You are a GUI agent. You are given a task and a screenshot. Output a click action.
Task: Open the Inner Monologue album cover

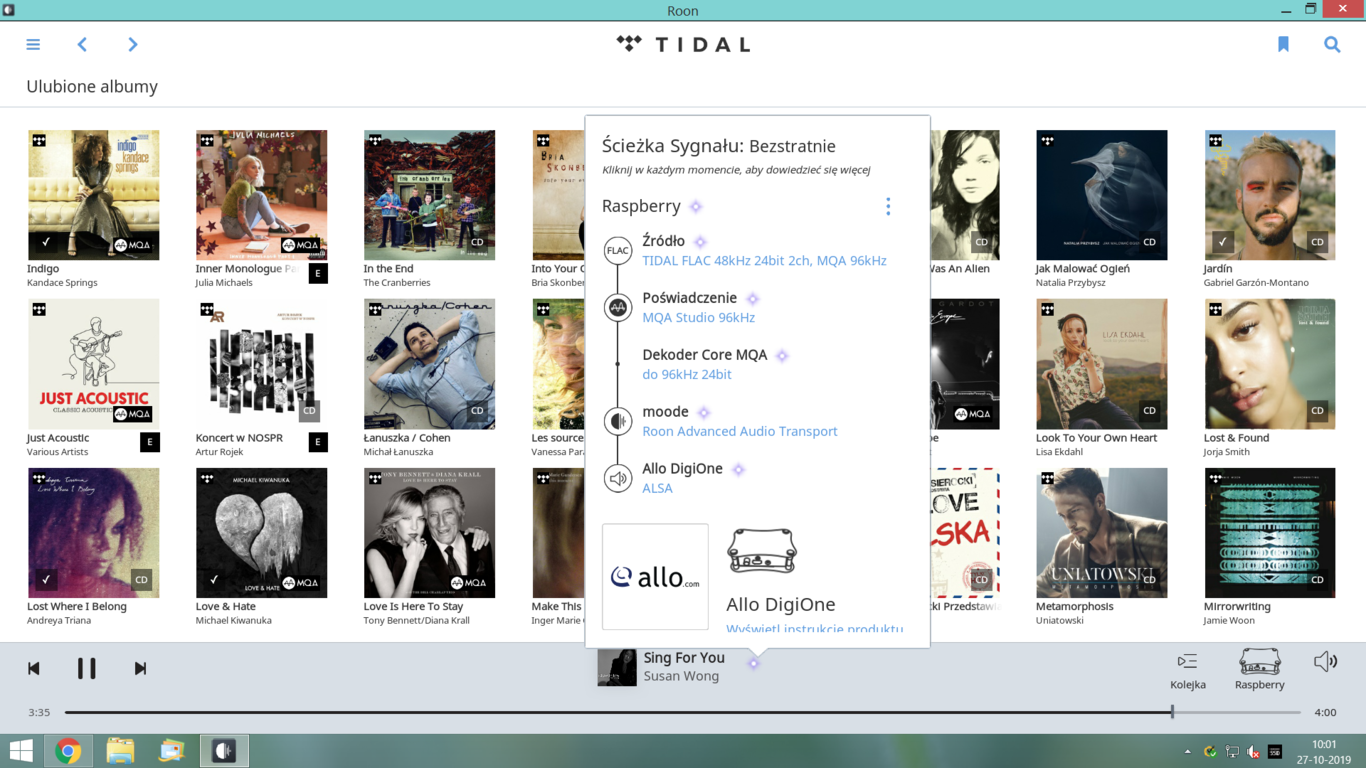(x=261, y=195)
